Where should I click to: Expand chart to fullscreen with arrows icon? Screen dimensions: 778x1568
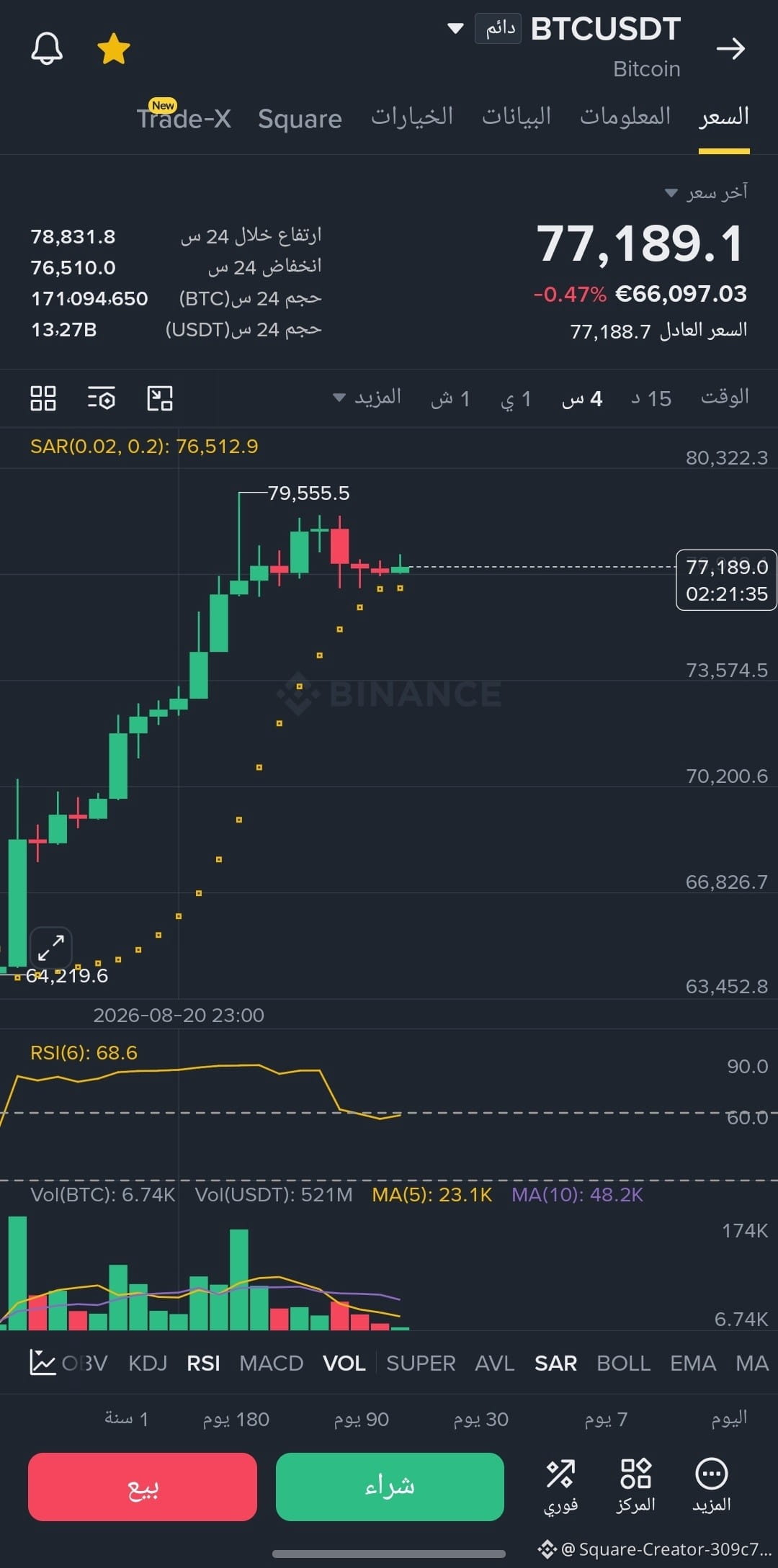pyautogui.click(x=51, y=948)
